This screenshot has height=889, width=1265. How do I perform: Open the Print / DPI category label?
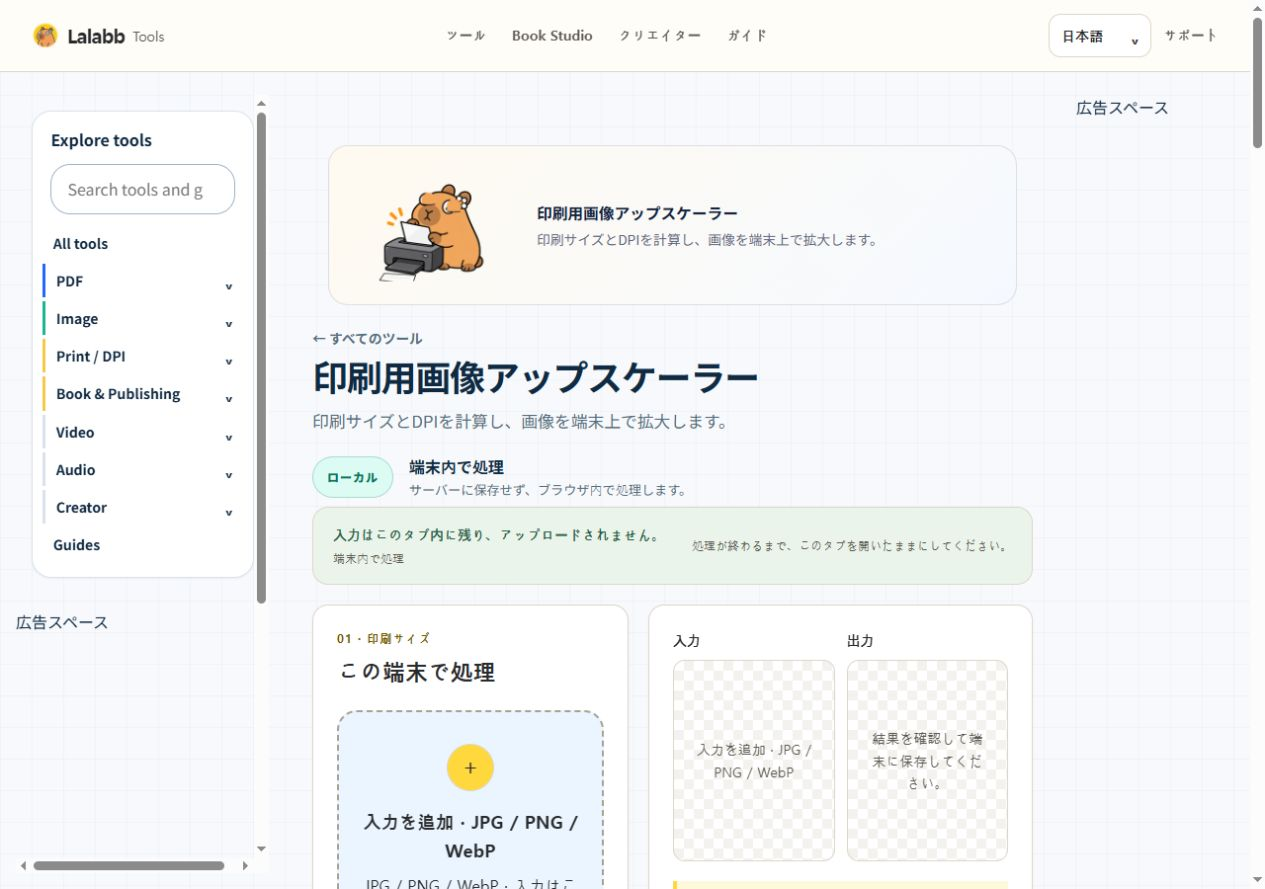[x=90, y=356]
